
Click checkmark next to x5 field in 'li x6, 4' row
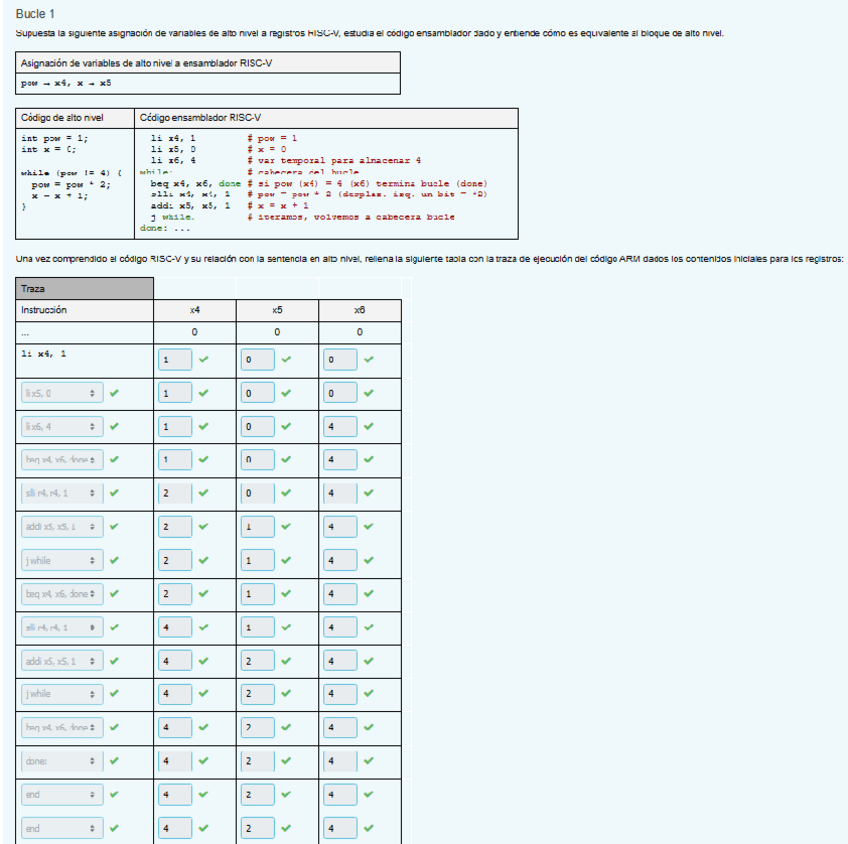286,427
